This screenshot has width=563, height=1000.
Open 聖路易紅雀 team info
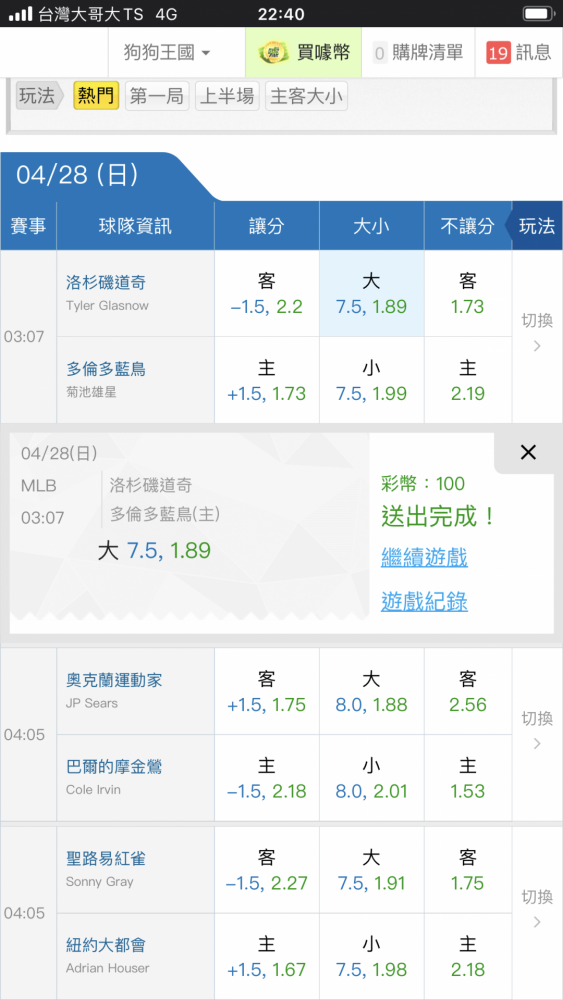tap(106, 858)
